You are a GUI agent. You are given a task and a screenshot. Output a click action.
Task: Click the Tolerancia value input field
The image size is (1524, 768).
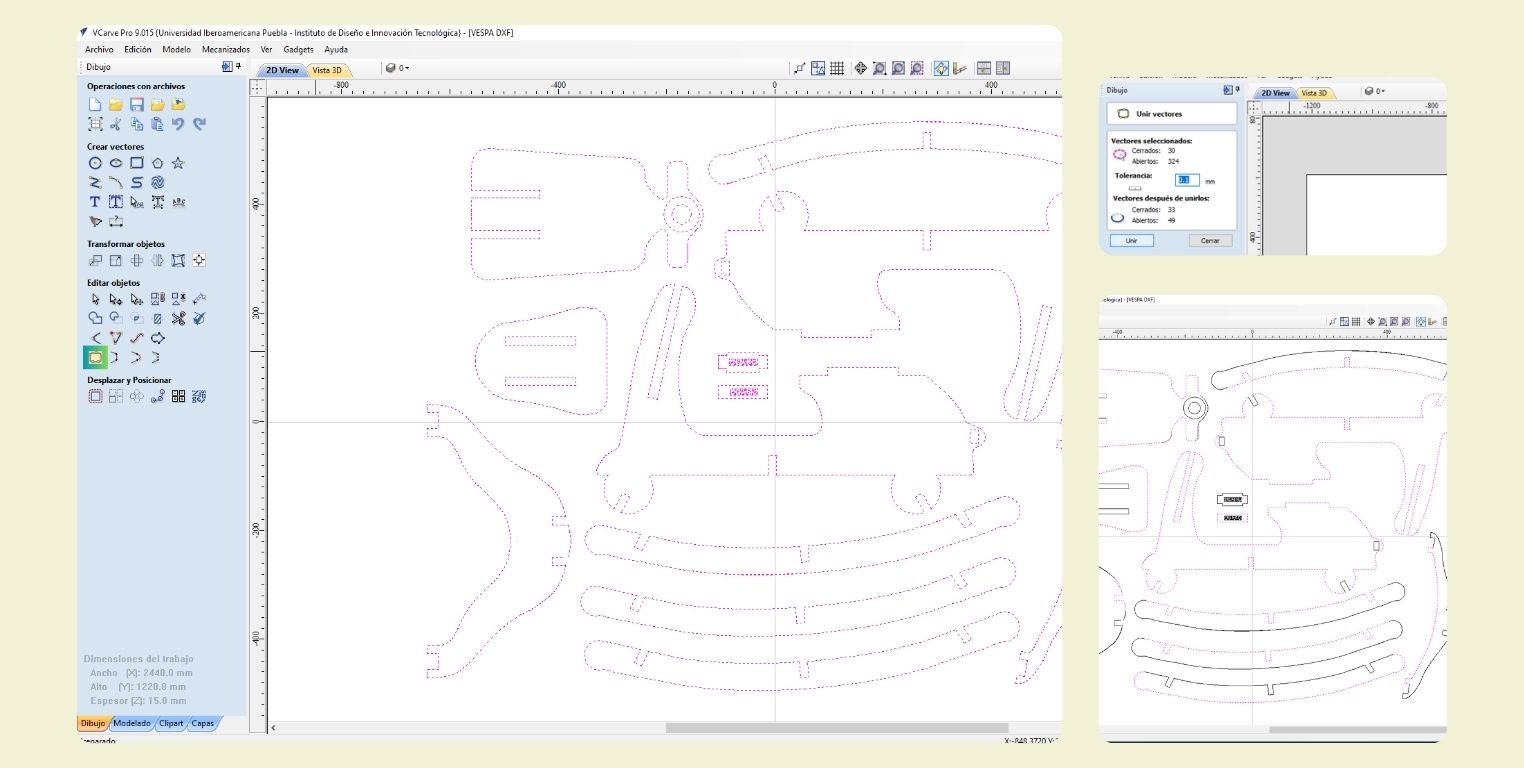[x=1187, y=180]
